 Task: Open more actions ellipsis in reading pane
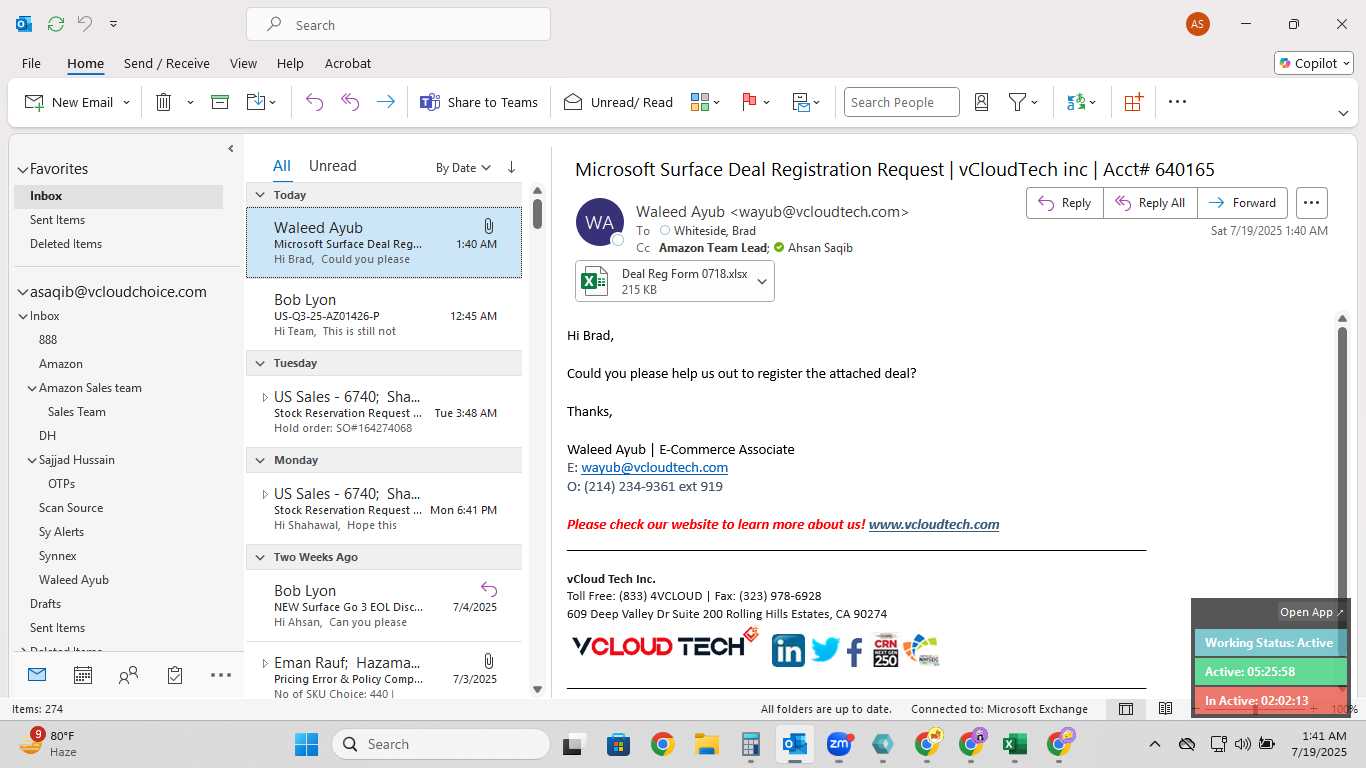[1312, 203]
